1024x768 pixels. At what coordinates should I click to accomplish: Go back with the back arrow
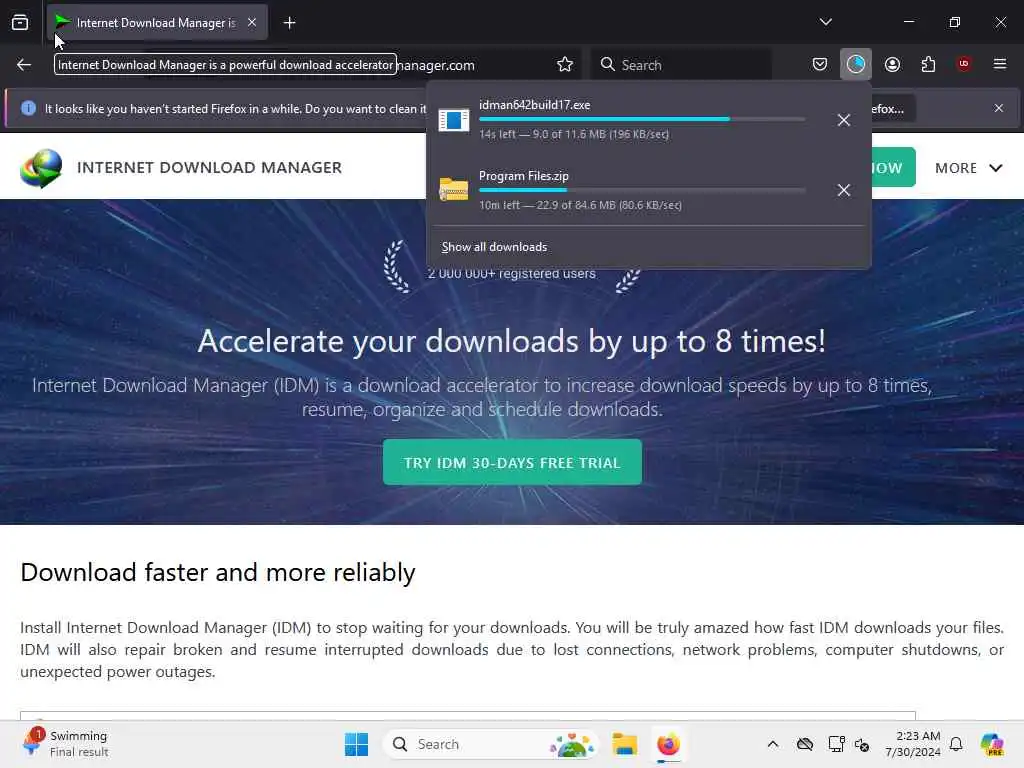click(24, 65)
